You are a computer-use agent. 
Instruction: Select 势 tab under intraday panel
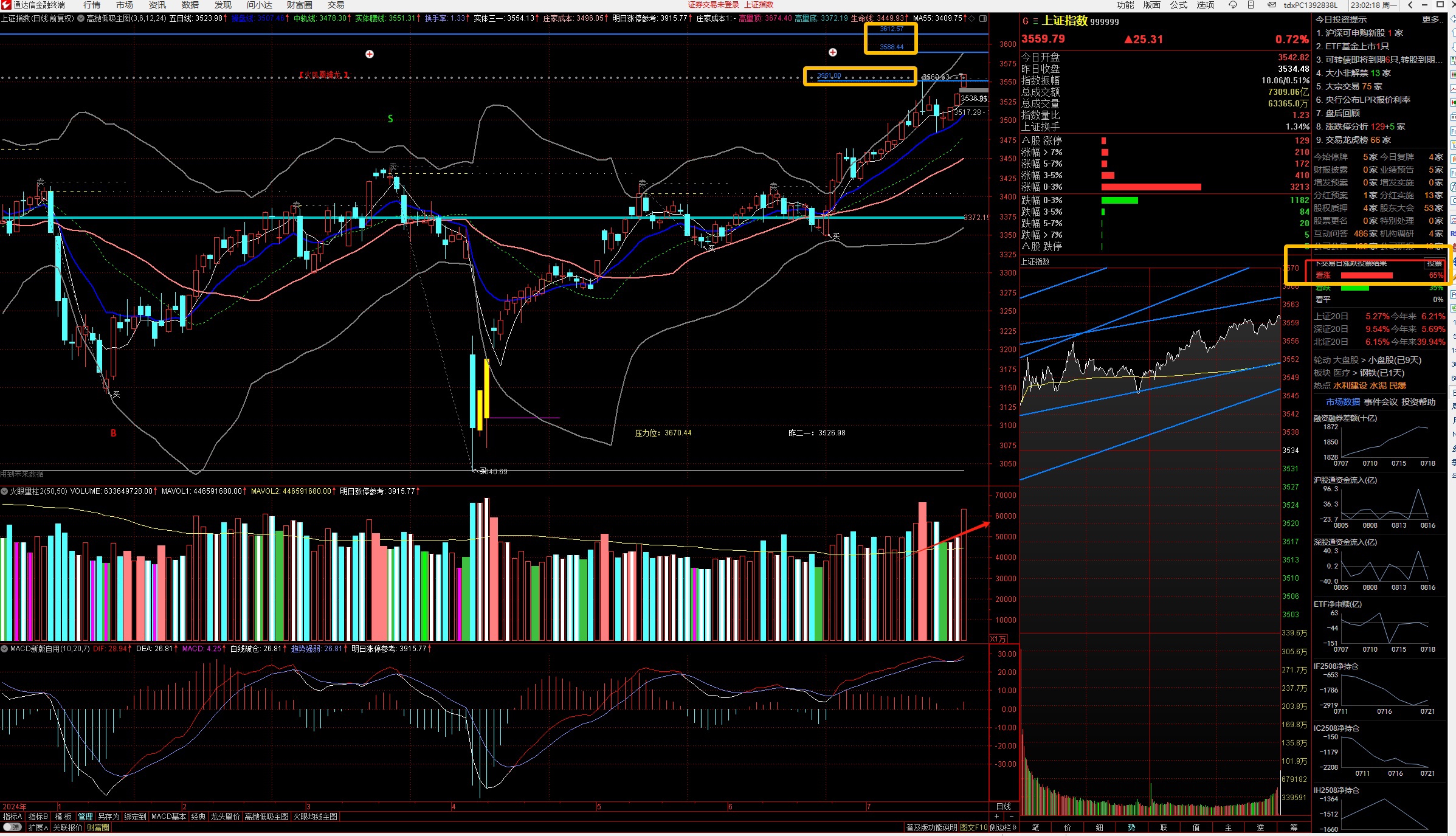1131,827
